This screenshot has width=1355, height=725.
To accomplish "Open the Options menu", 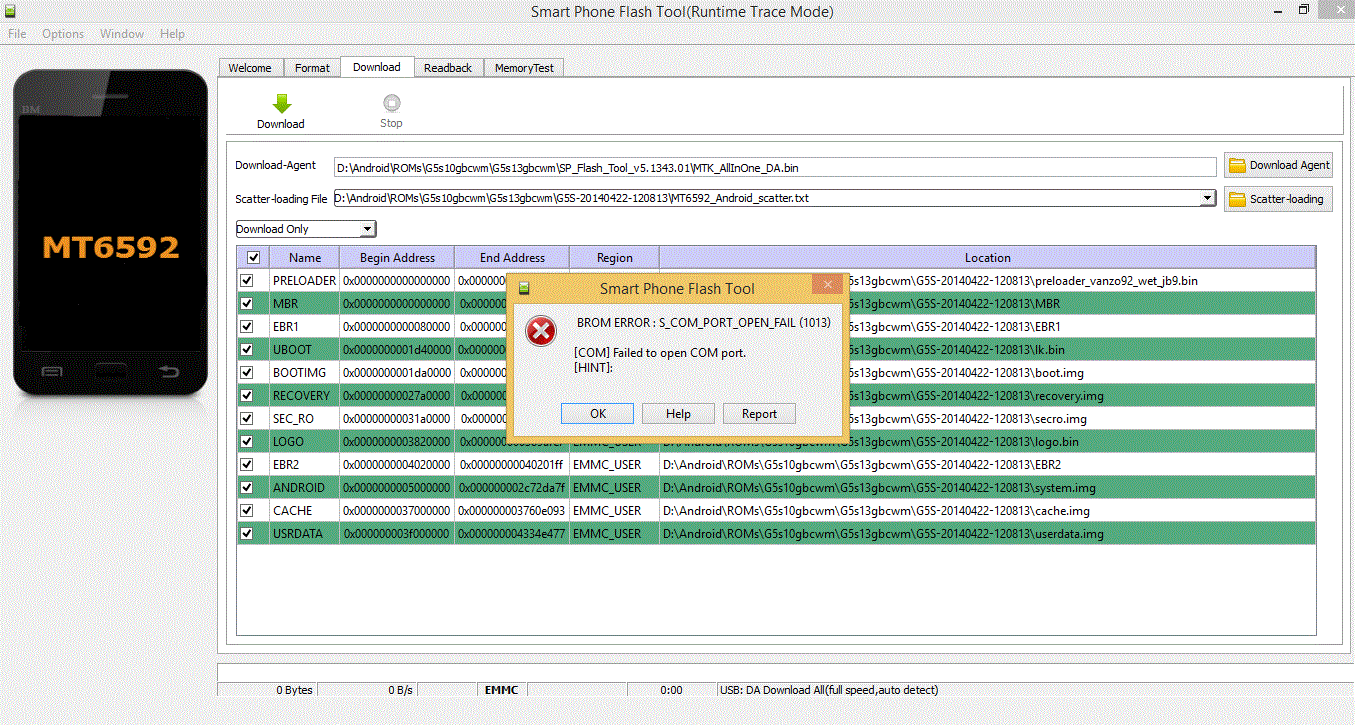I will [x=63, y=33].
